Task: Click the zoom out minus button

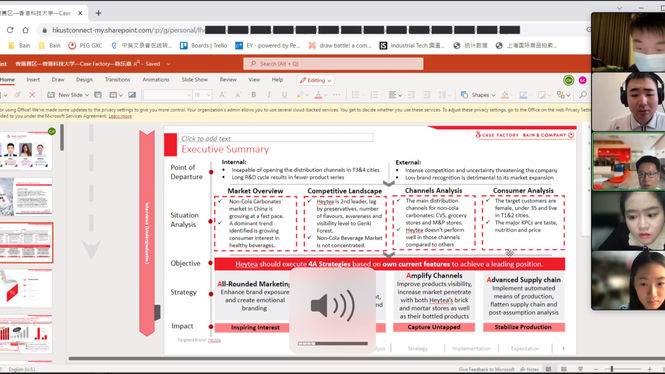Action: (x=596, y=369)
